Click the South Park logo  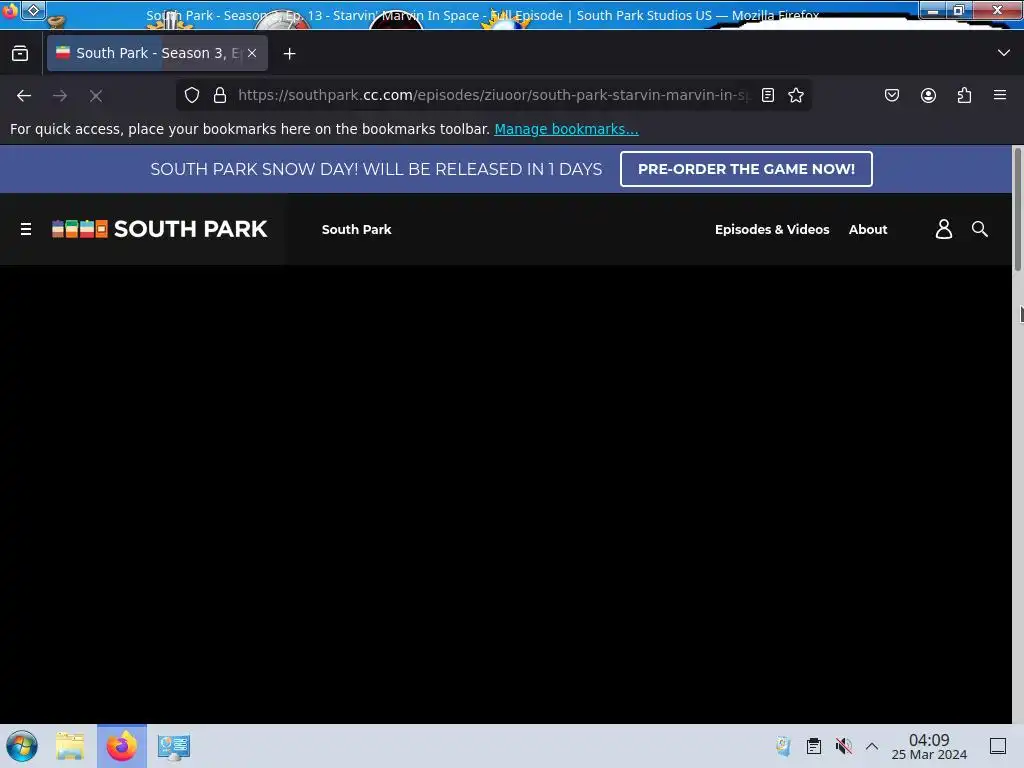tap(160, 229)
